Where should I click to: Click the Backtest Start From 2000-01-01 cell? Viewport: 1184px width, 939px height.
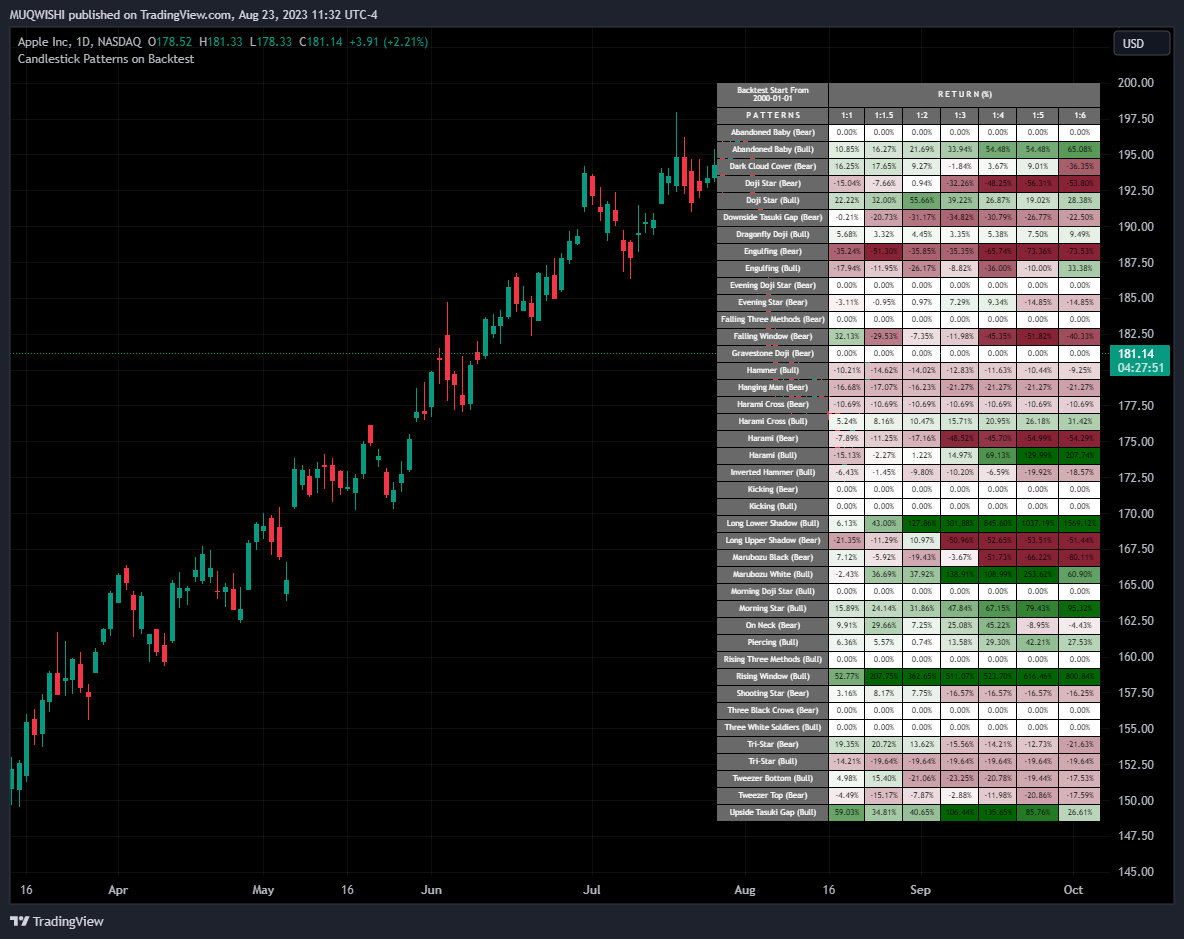772,94
